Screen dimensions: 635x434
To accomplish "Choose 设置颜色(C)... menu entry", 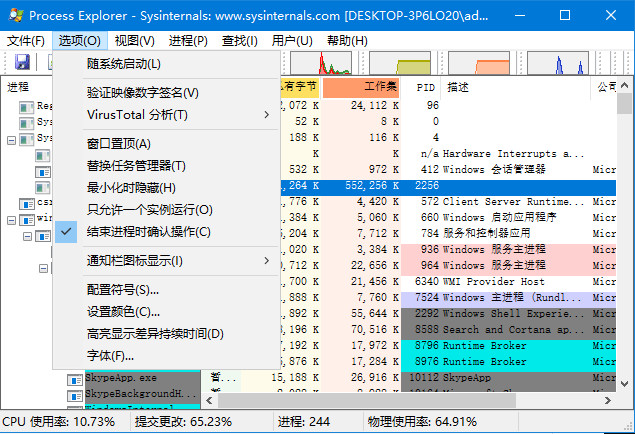I will point(166,312).
